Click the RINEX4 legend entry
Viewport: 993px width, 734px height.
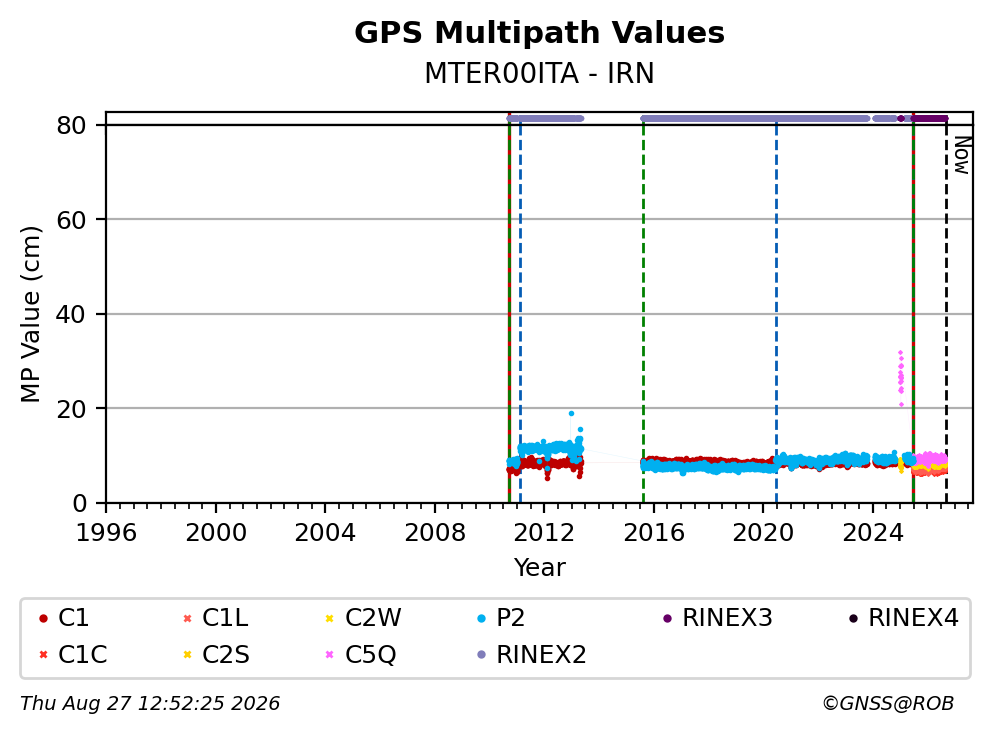[x=904, y=617]
